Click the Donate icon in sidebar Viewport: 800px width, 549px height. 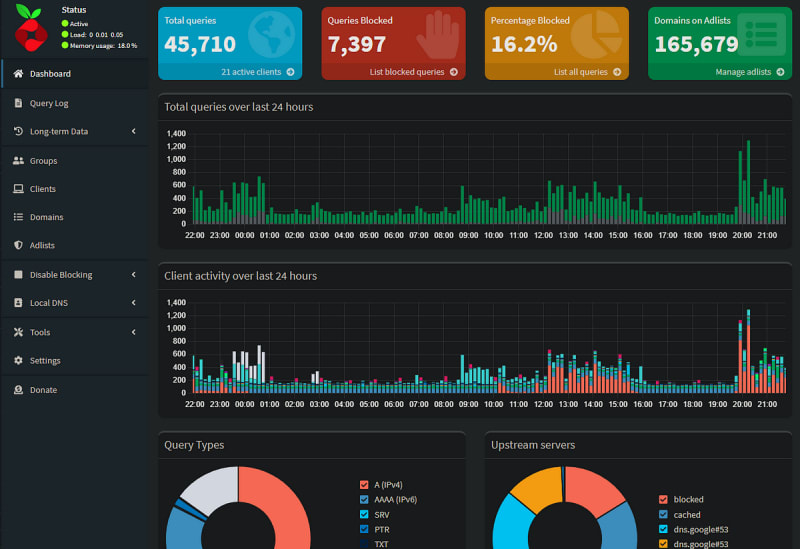19,390
